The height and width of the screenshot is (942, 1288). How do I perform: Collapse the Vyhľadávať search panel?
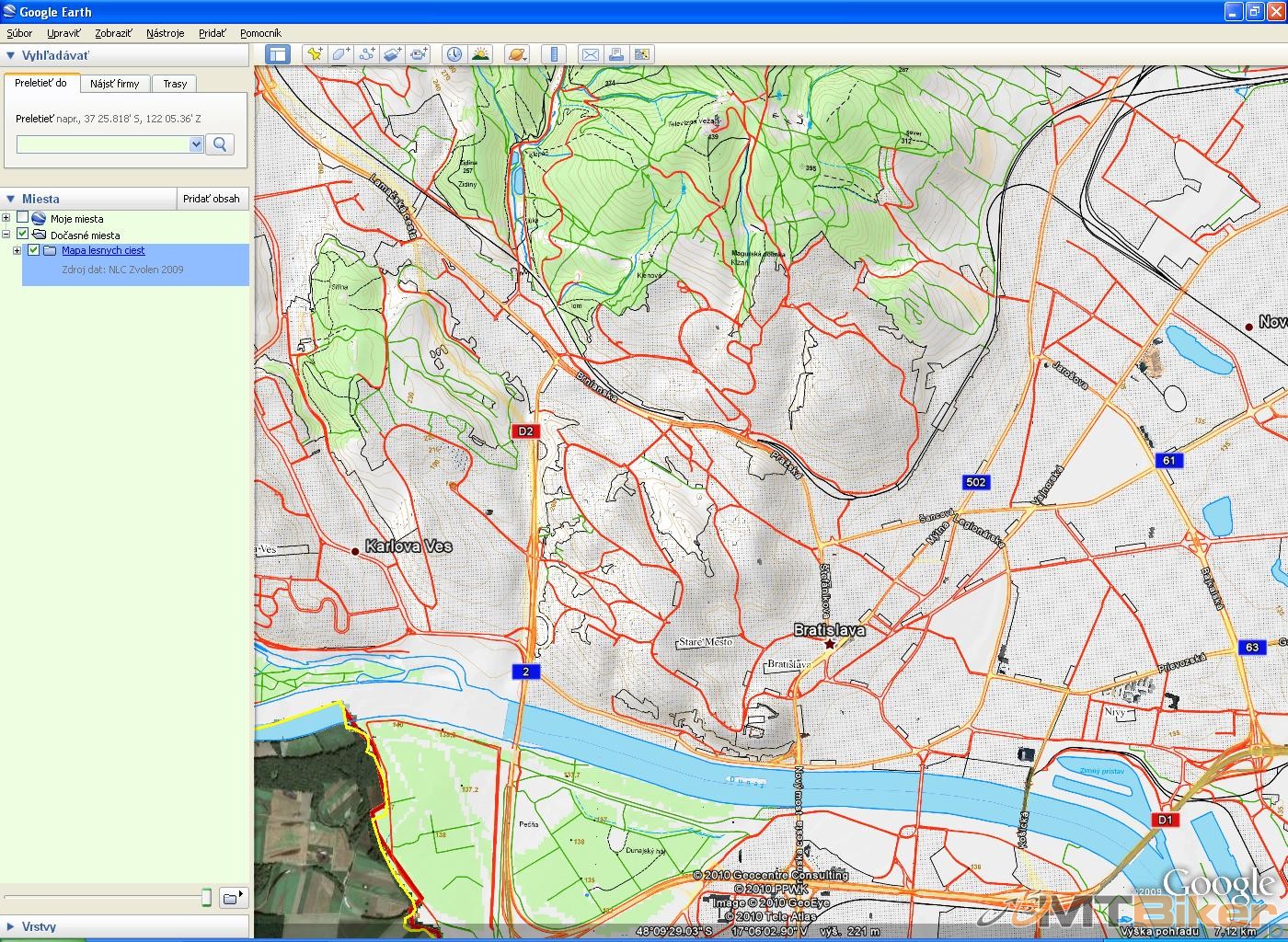tap(10, 55)
